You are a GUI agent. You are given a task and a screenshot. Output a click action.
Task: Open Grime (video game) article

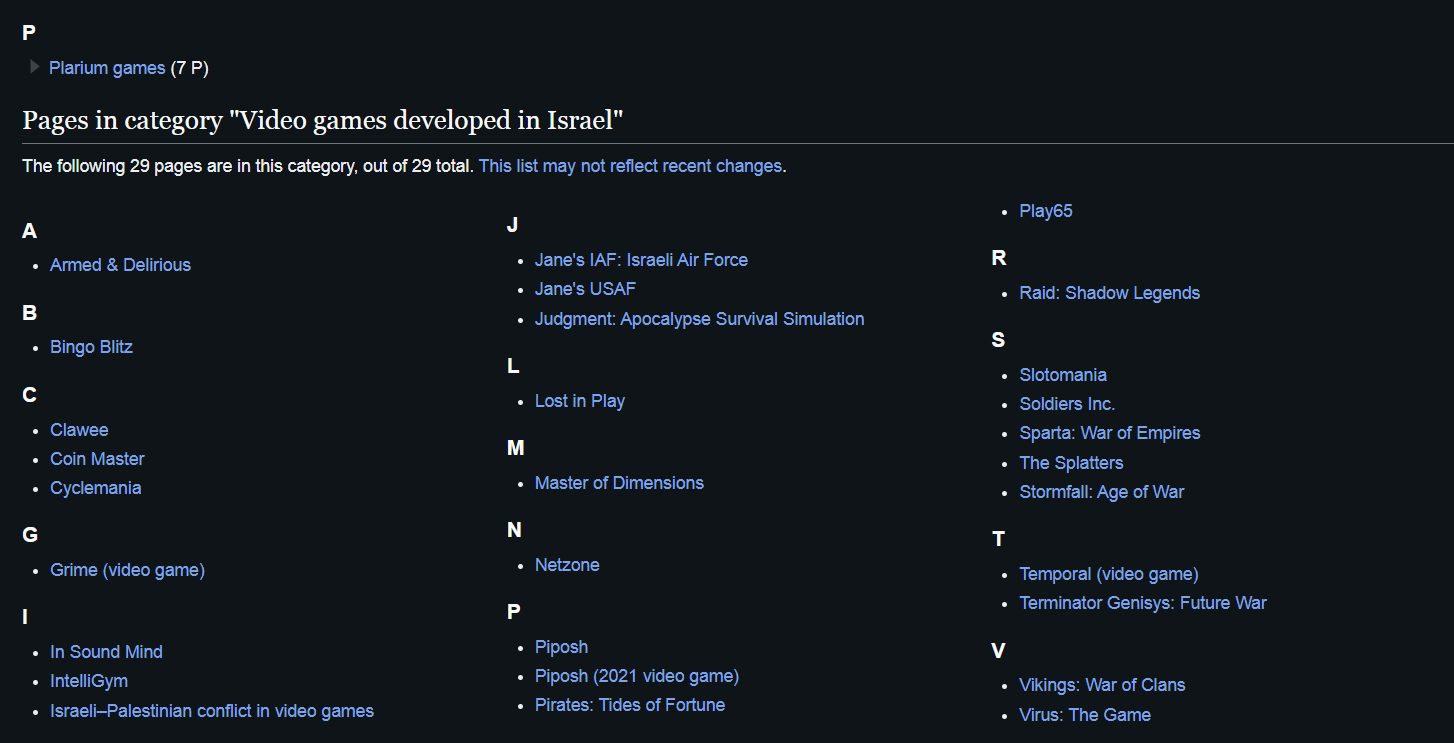[x=127, y=570]
